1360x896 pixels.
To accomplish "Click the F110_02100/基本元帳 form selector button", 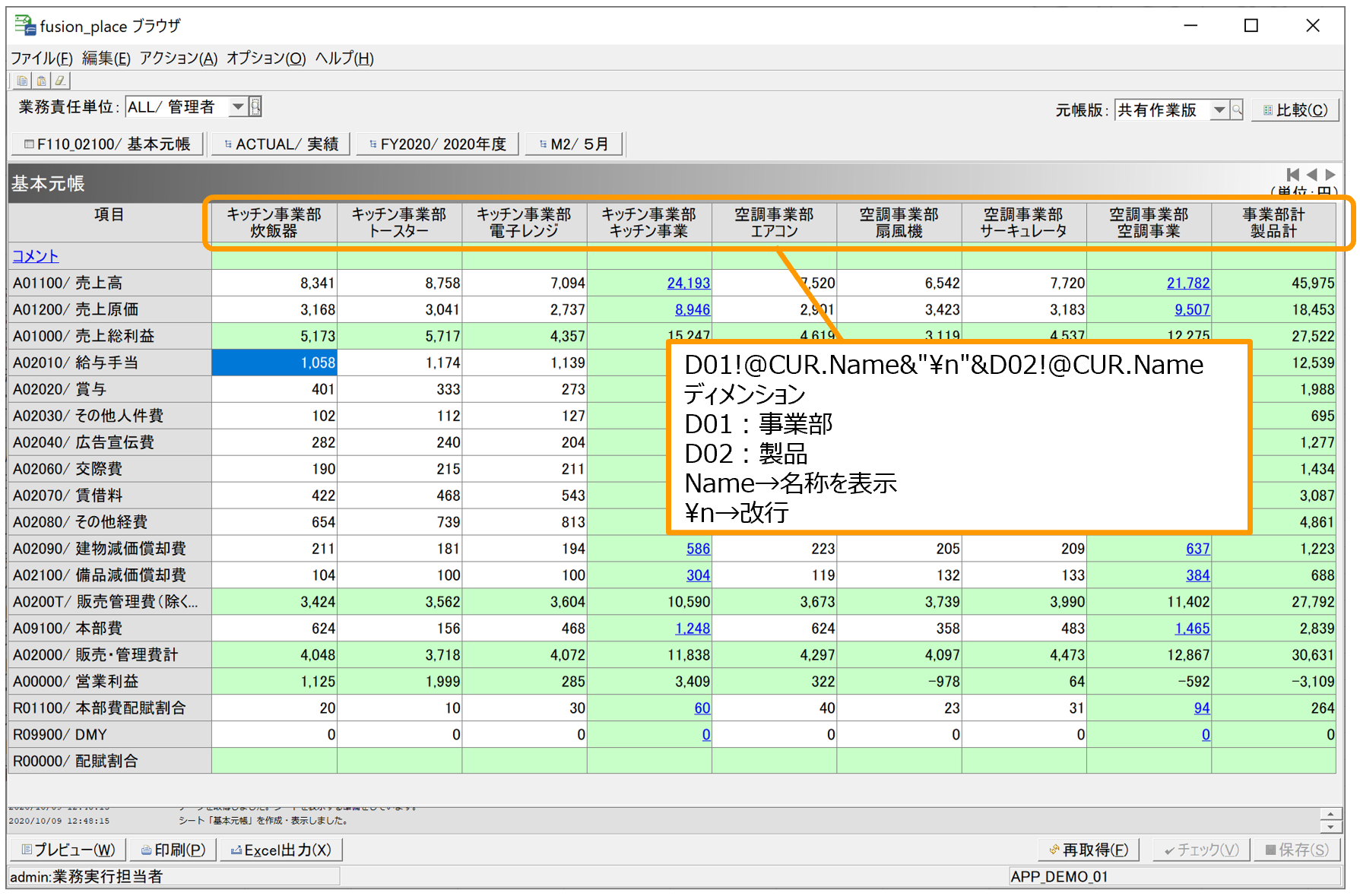I will 107,144.
